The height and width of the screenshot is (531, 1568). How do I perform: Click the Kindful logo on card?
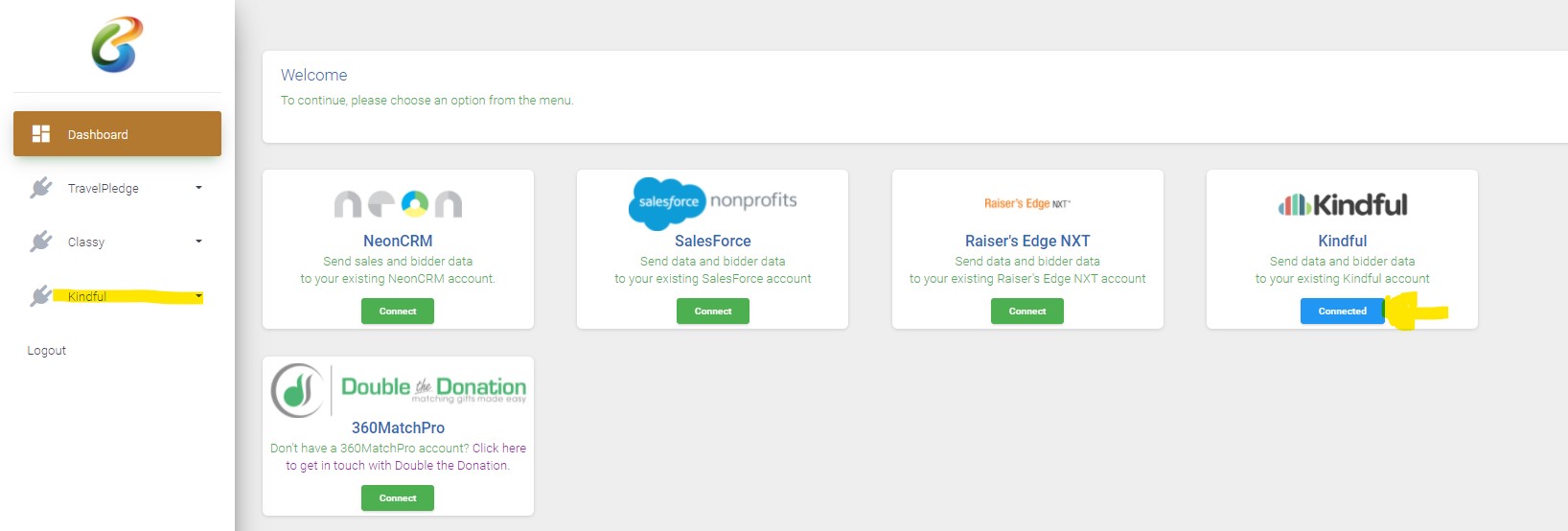click(x=1342, y=204)
